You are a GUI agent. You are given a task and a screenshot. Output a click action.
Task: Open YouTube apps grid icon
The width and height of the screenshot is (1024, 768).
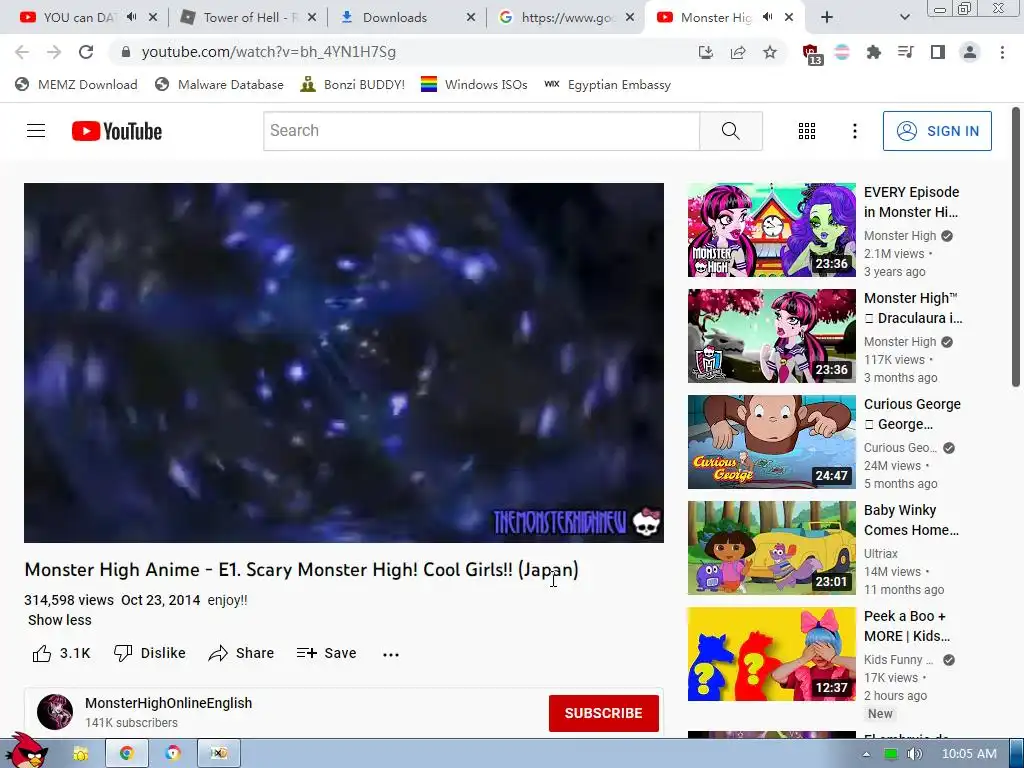coord(807,131)
